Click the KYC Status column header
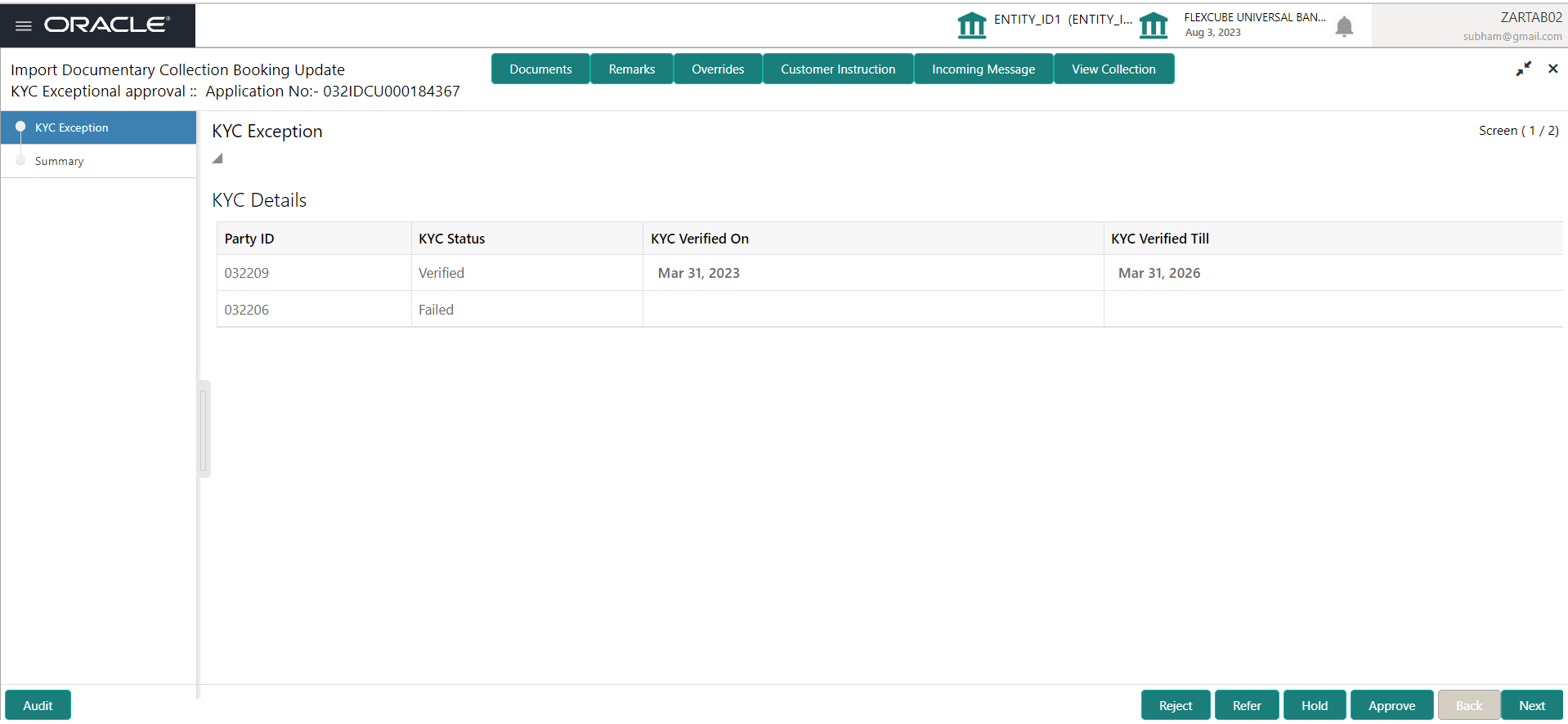Screen dimensions: 1568x724 [x=527, y=239]
